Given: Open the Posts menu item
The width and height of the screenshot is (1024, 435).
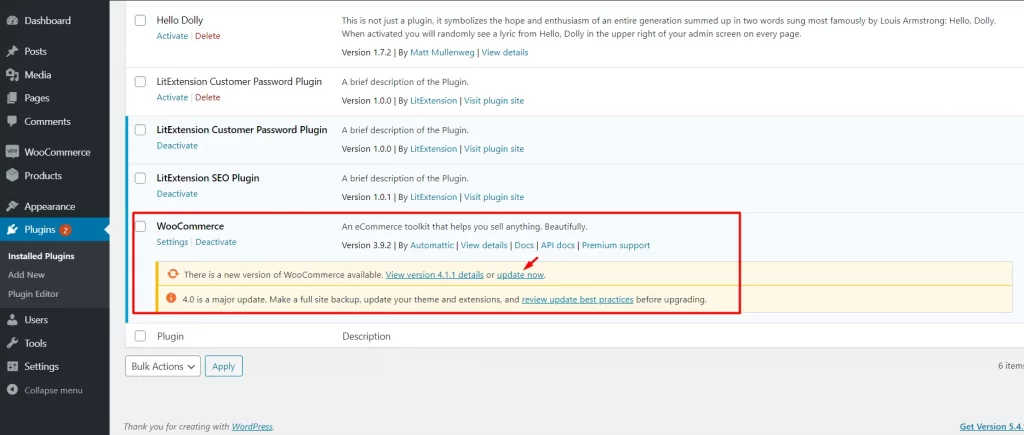Looking at the screenshot, I should pos(35,51).
